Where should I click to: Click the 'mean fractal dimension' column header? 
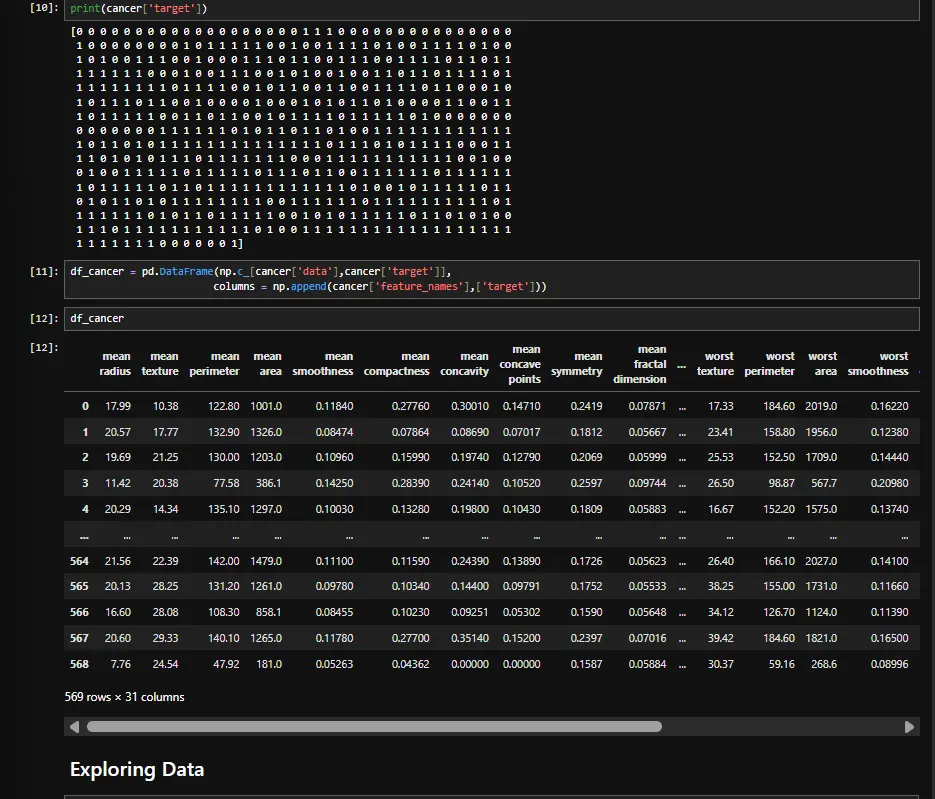coord(640,364)
